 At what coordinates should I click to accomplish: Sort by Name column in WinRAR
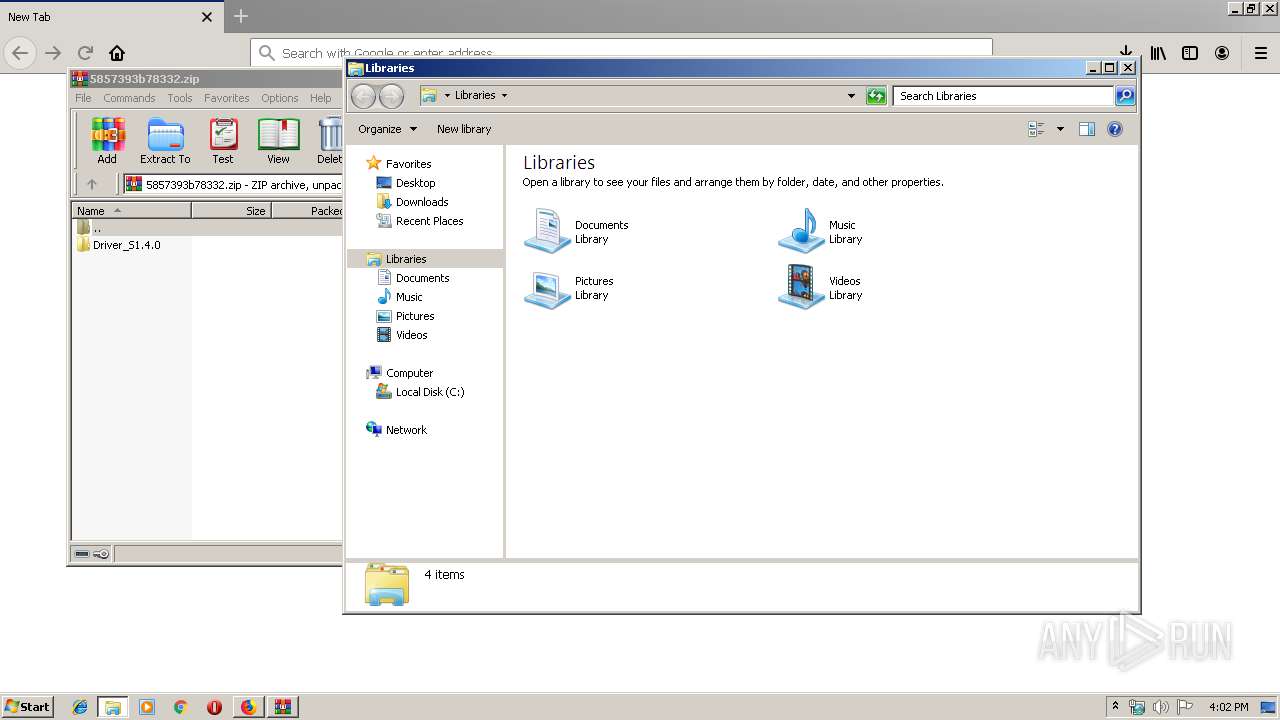coord(131,211)
